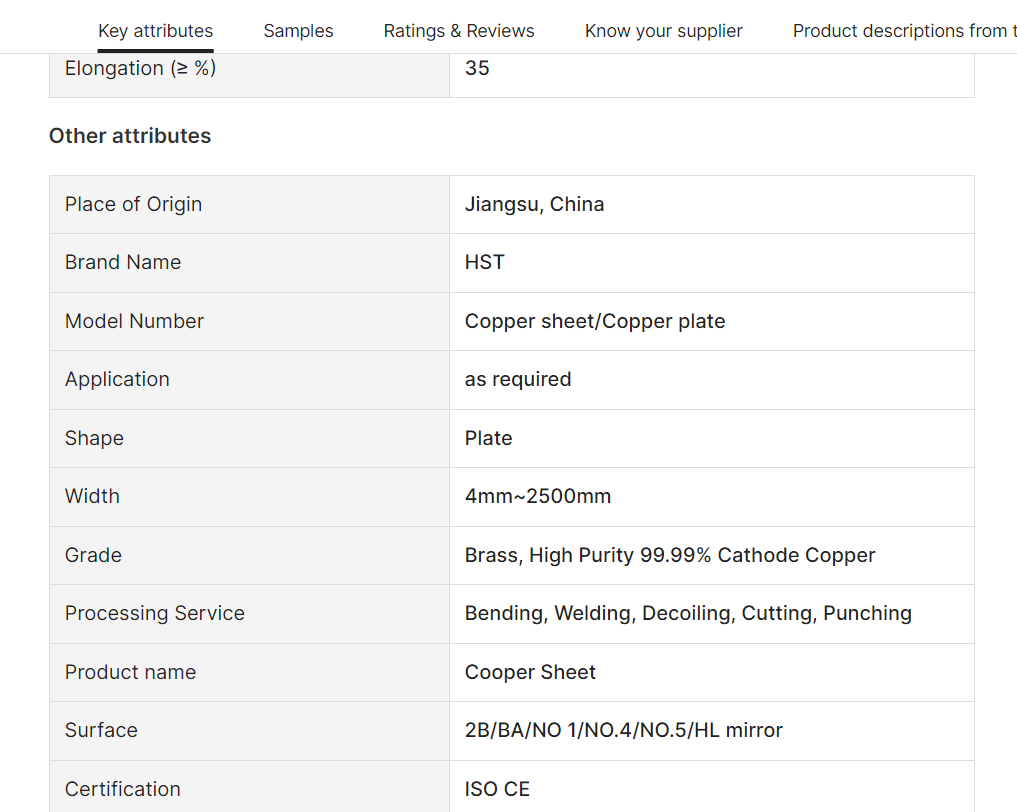Click the Application row label
Viewport: 1017px width, 812px height.
tap(117, 379)
